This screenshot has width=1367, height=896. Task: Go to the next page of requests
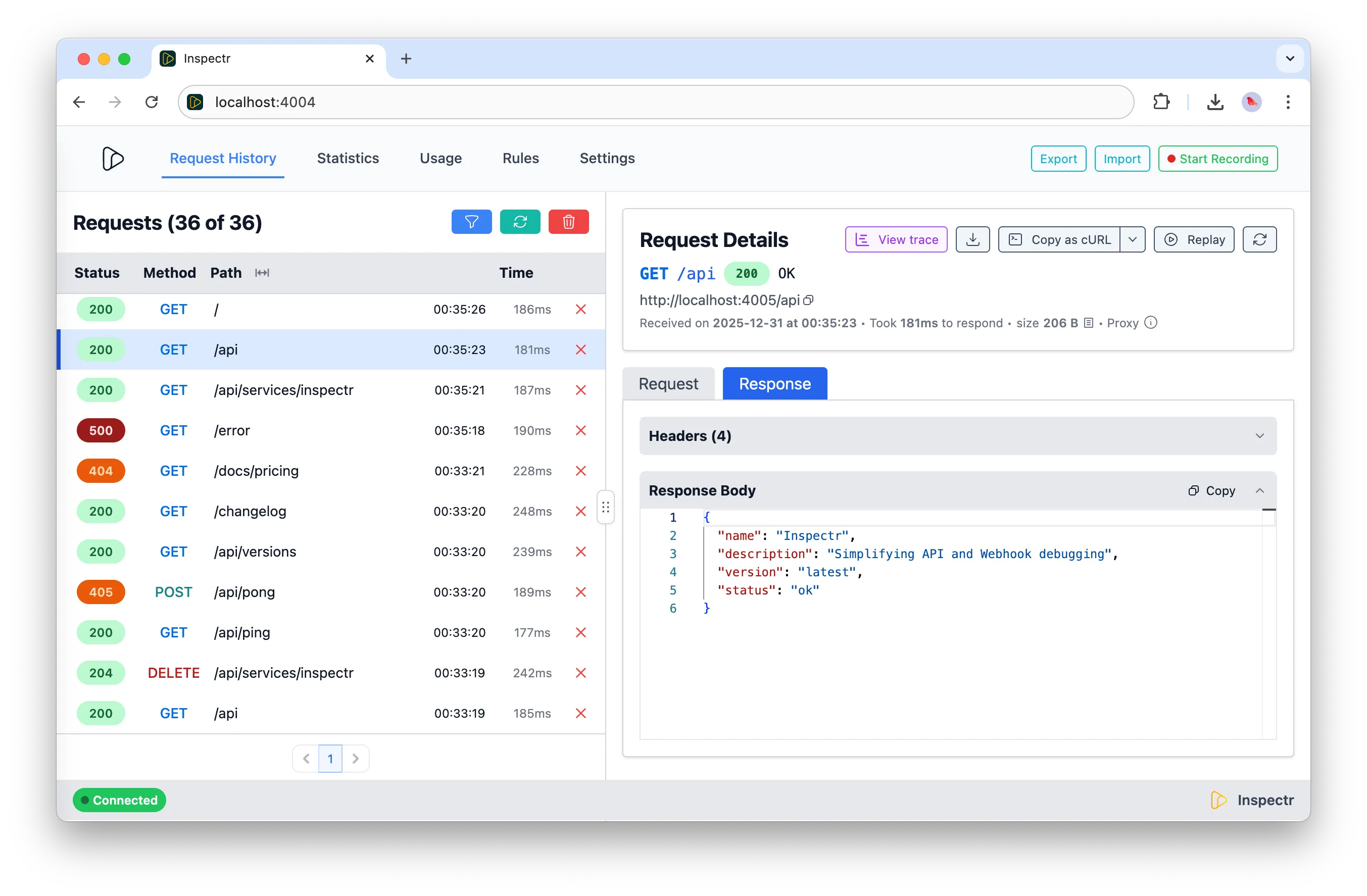(356, 758)
